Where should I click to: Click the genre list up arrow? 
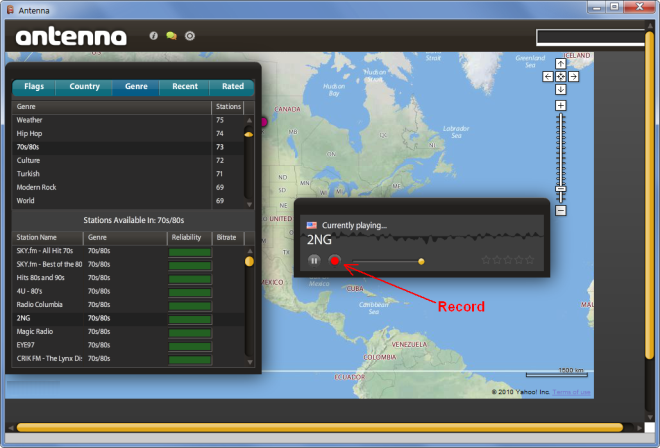point(249,120)
